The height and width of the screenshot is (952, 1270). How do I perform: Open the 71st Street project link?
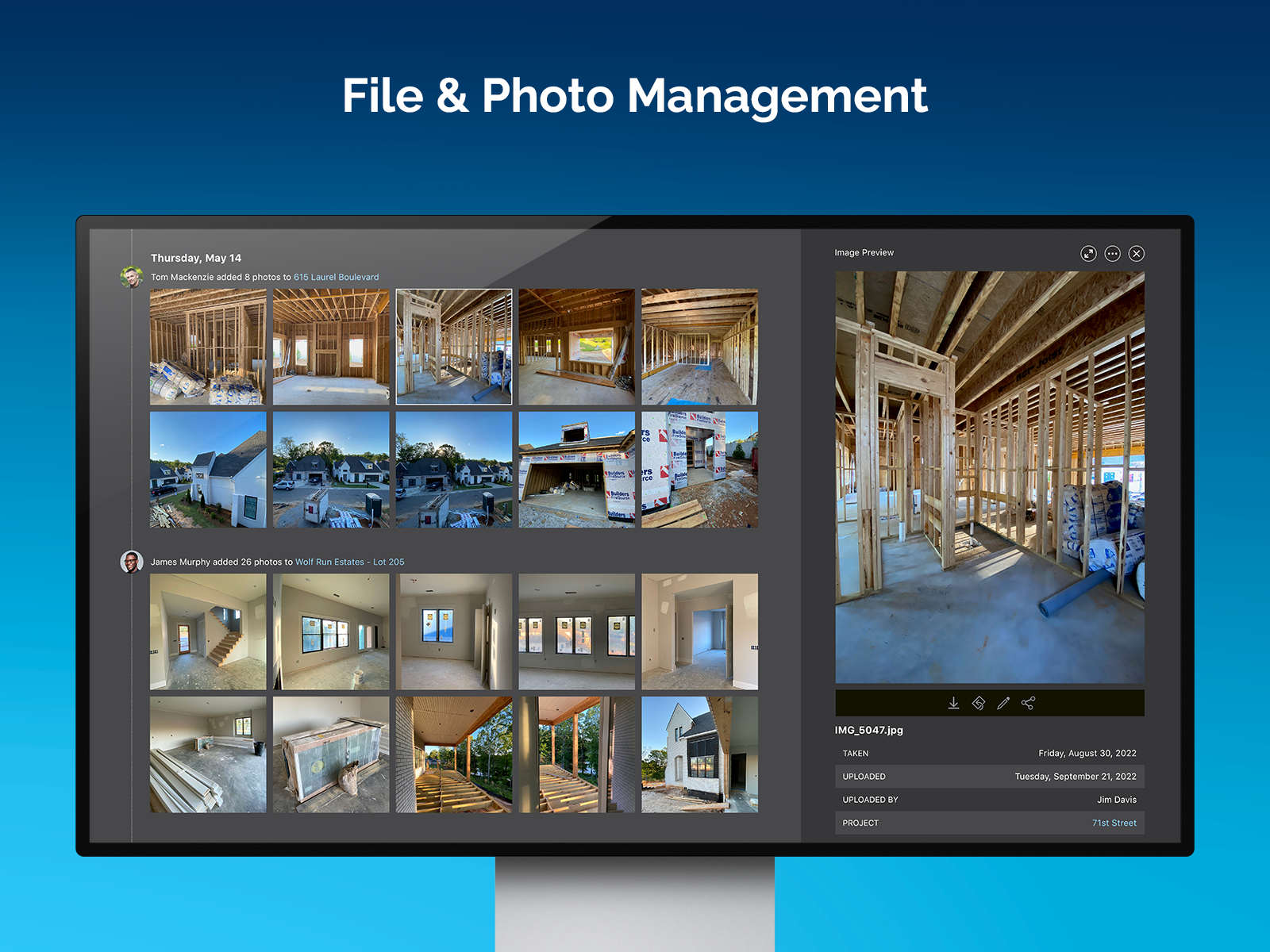click(x=1114, y=823)
